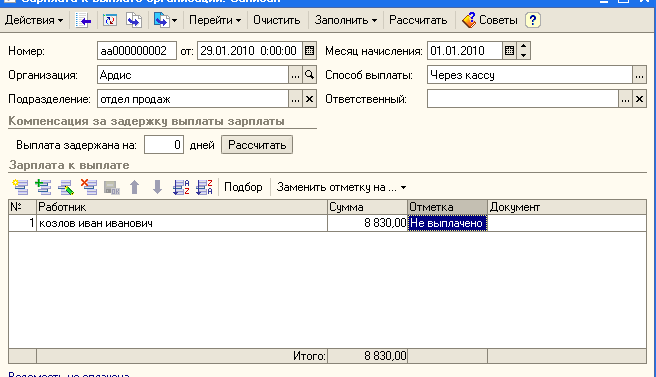Click Рассчитать button for compensation
The image size is (656, 377).
(257, 145)
